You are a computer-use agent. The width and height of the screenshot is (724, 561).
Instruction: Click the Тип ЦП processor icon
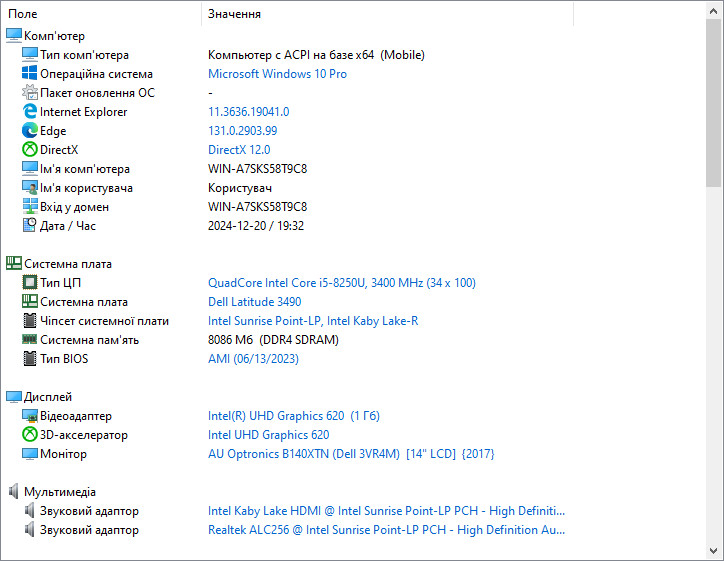pyautogui.click(x=30, y=283)
